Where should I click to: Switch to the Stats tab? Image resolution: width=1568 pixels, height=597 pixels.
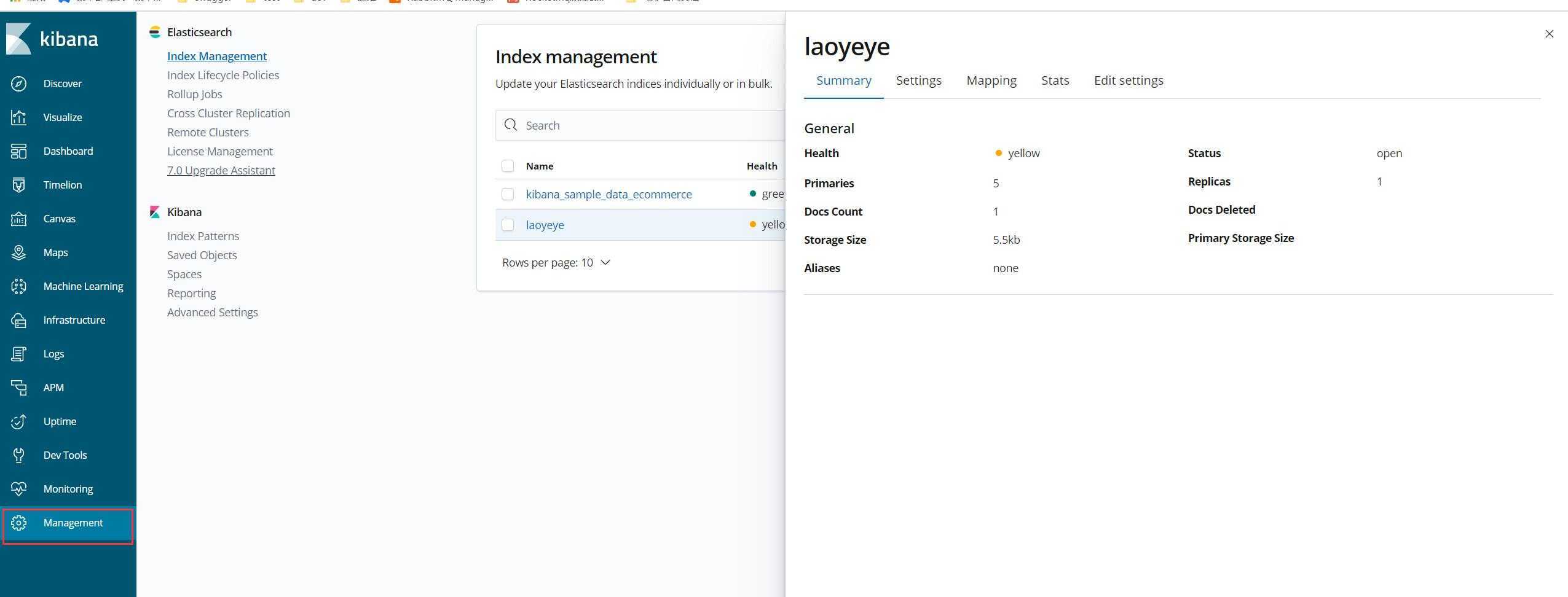[1055, 80]
